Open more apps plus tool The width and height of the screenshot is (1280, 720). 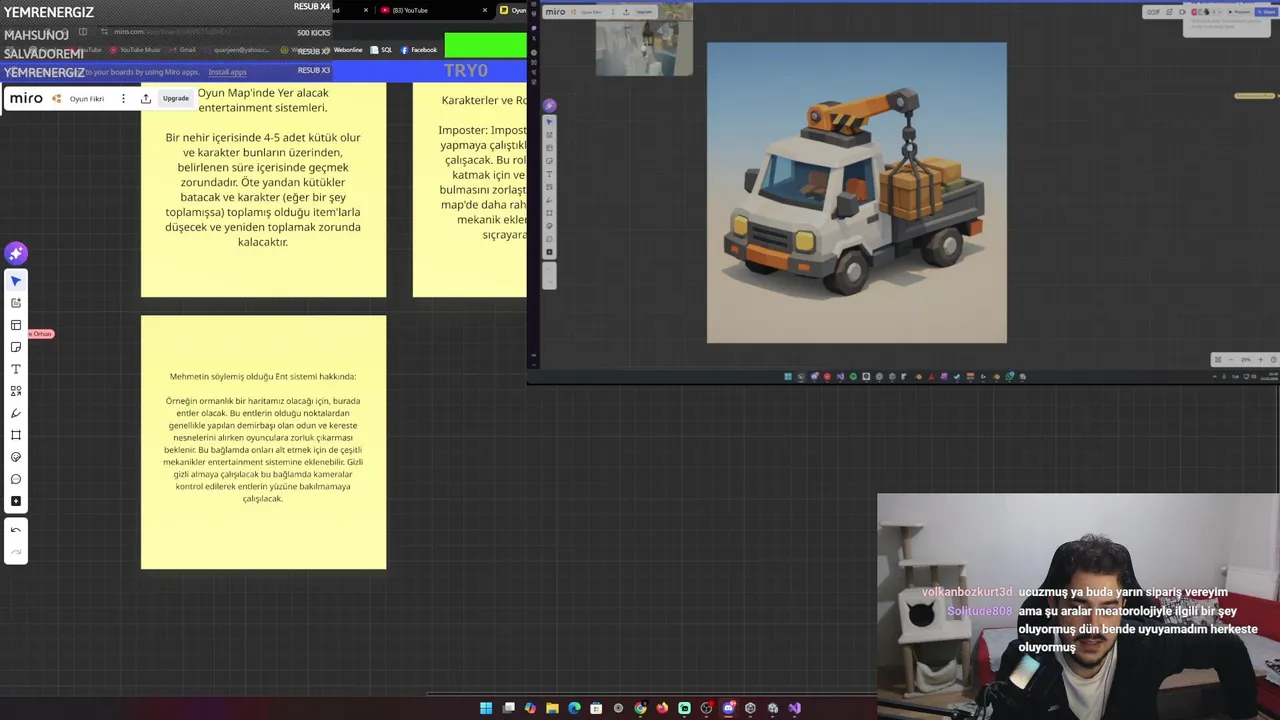[x=15, y=501]
